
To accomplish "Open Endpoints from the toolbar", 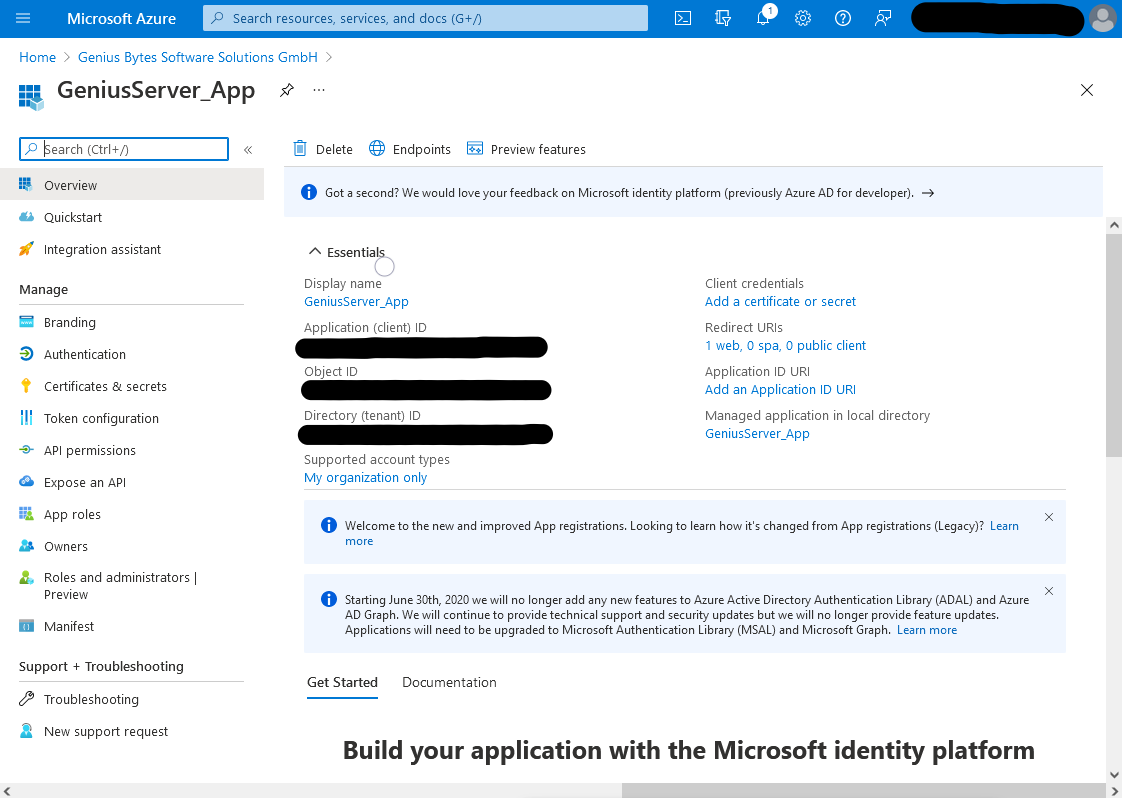I will (x=410, y=149).
